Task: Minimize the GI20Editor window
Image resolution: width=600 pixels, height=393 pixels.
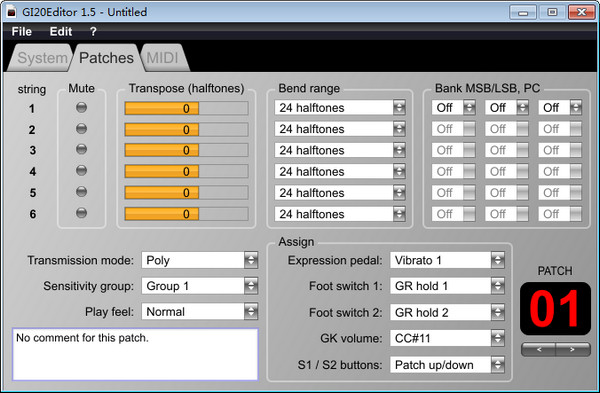Action: (523, 13)
